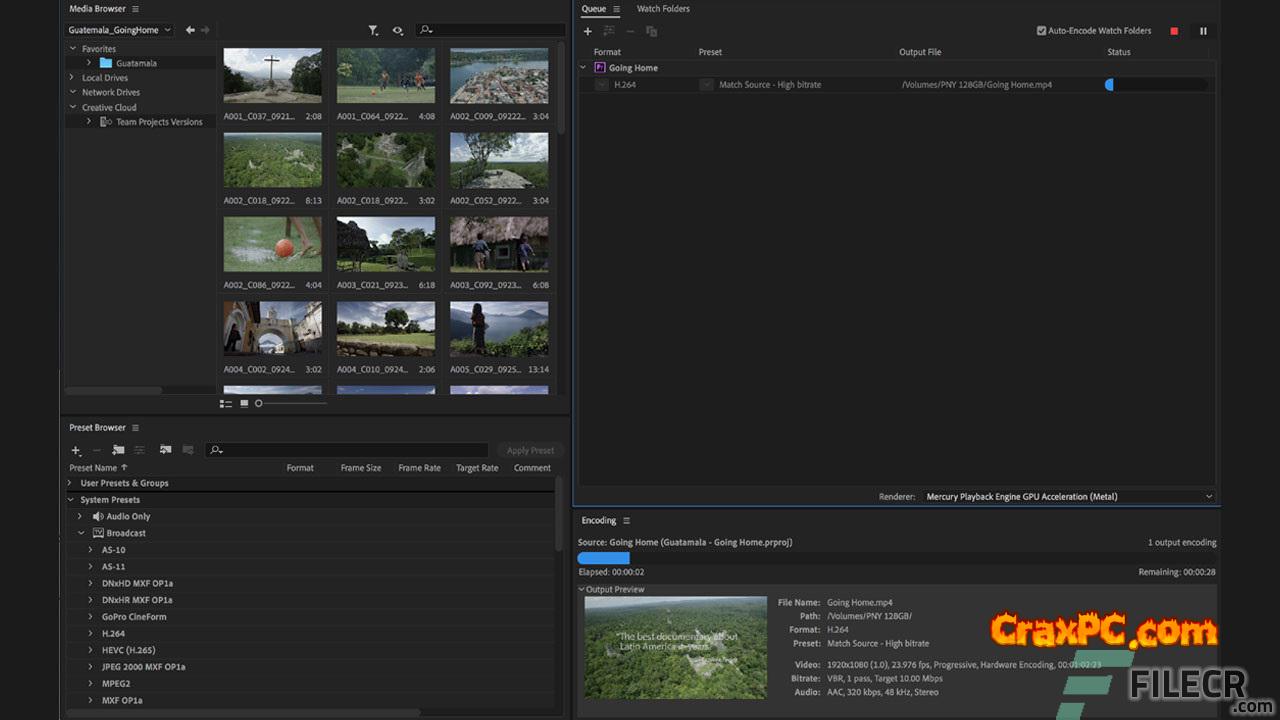Viewport: 1280px width, 720px height.
Task: Collapse the Output Preview section
Action: pyautogui.click(x=582, y=589)
